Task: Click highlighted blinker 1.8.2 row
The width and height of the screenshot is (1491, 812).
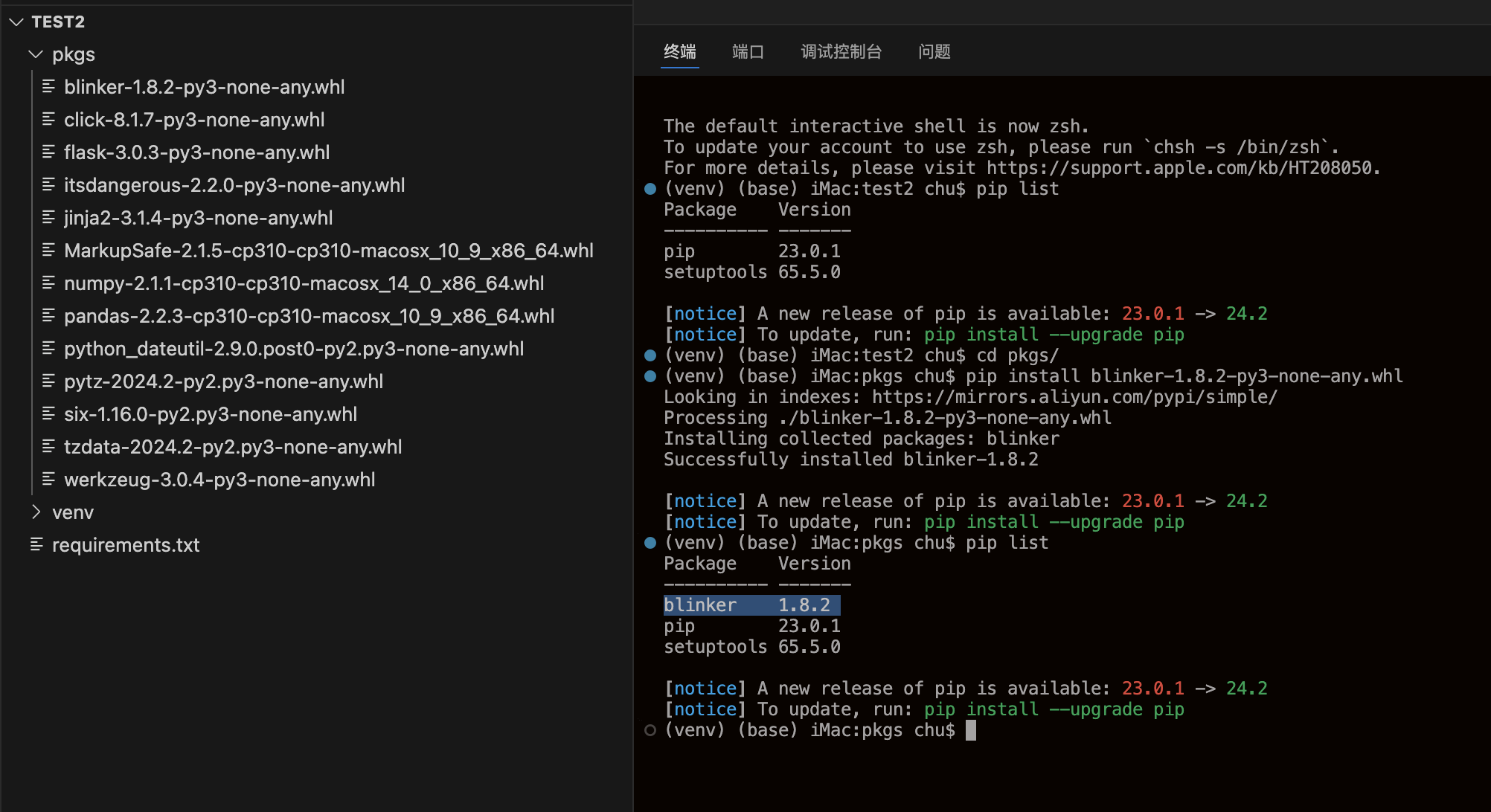Action: pos(751,605)
